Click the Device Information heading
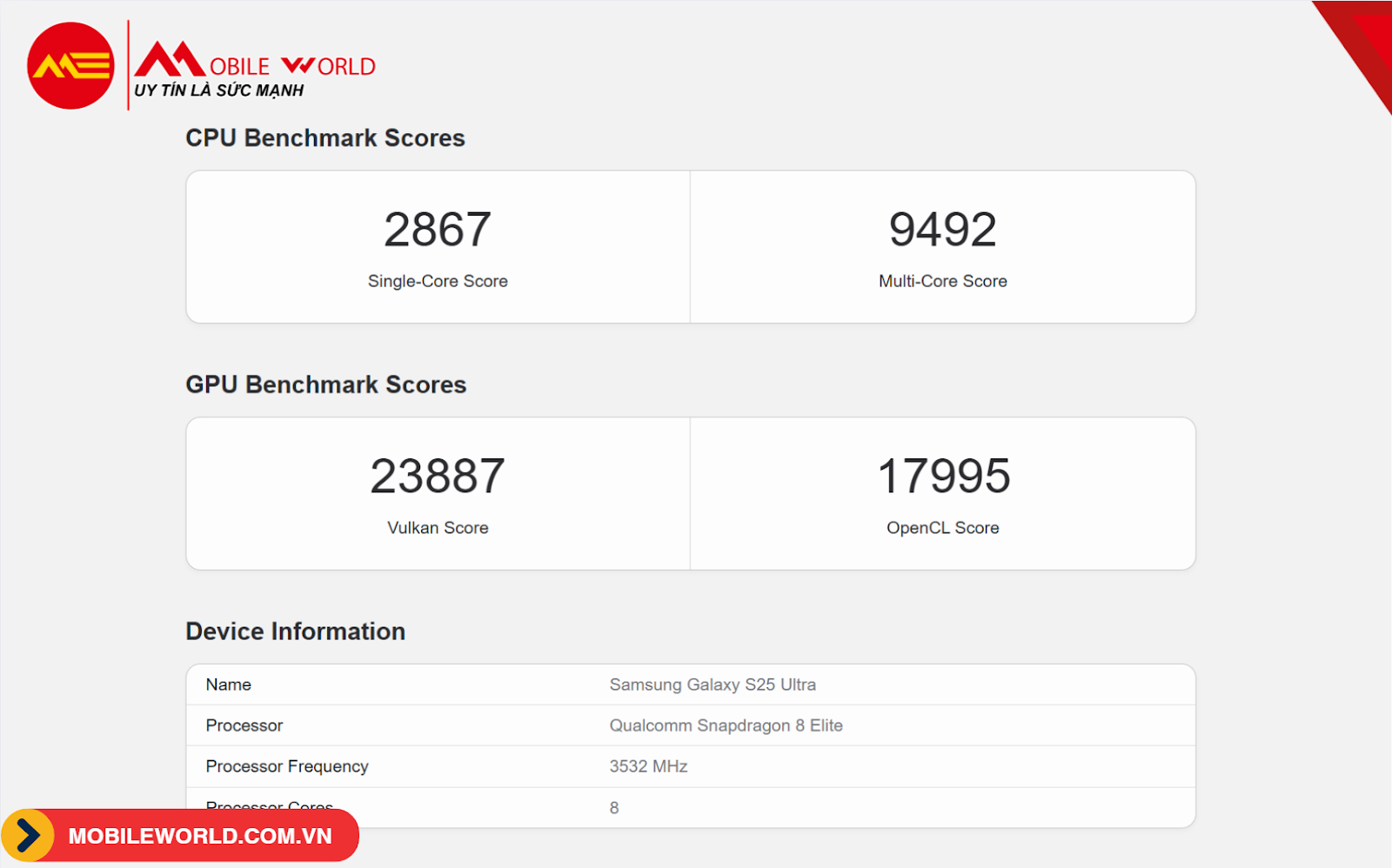The height and width of the screenshot is (868, 1392). click(296, 631)
